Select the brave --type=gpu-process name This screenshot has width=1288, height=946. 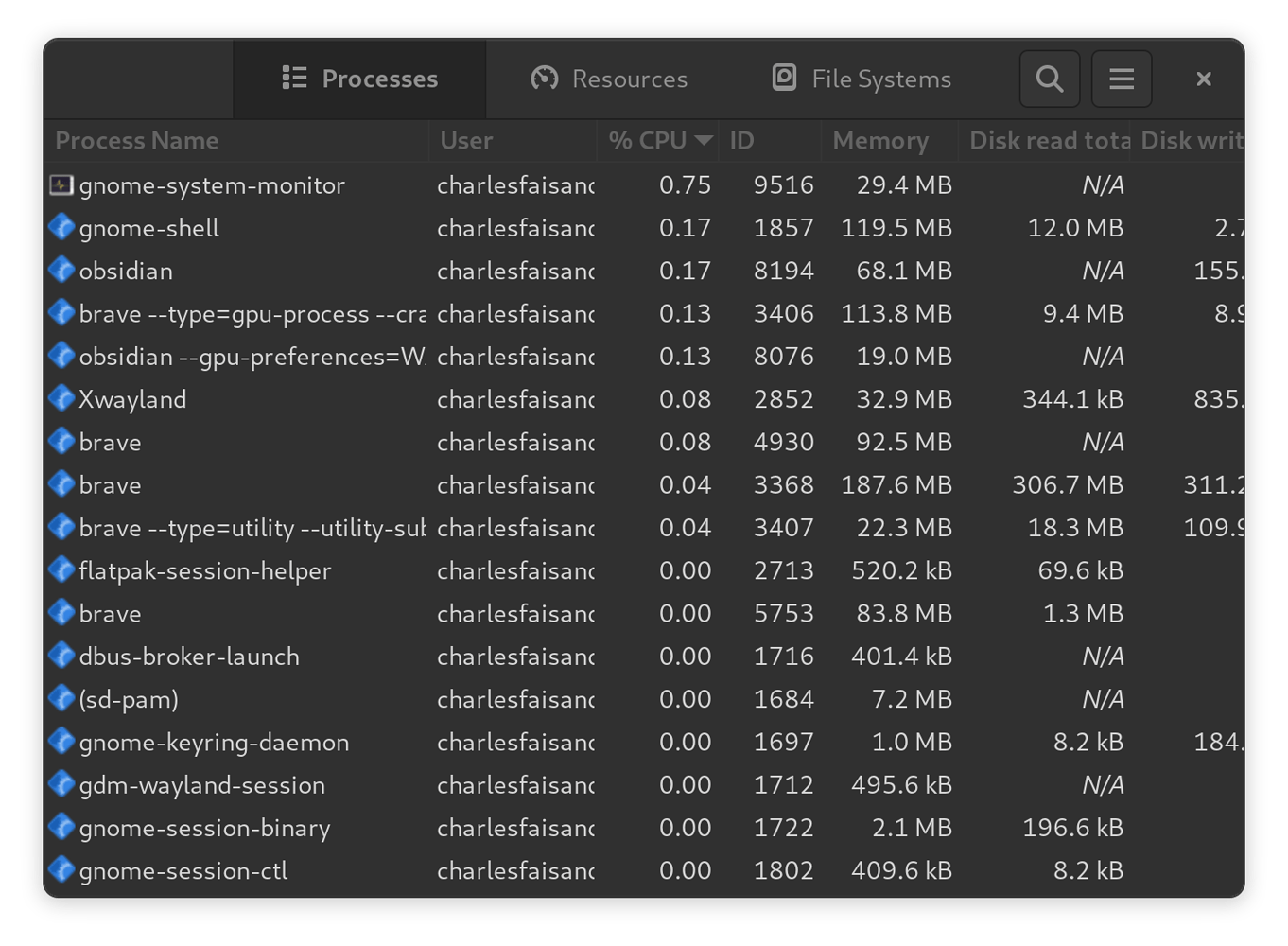coord(252,314)
